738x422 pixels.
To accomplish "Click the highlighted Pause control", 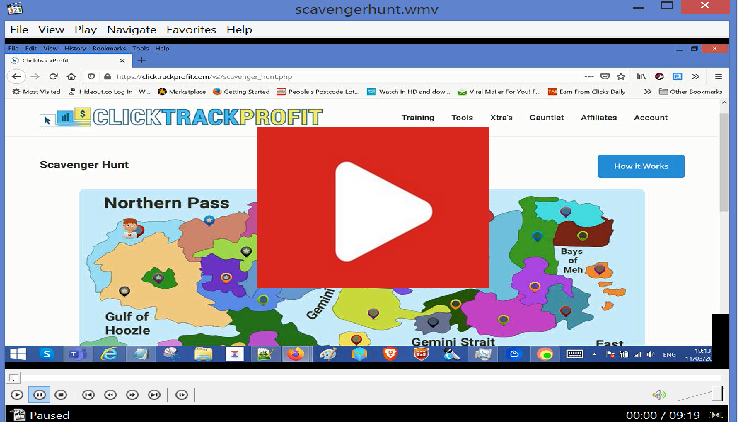I will (x=40, y=395).
